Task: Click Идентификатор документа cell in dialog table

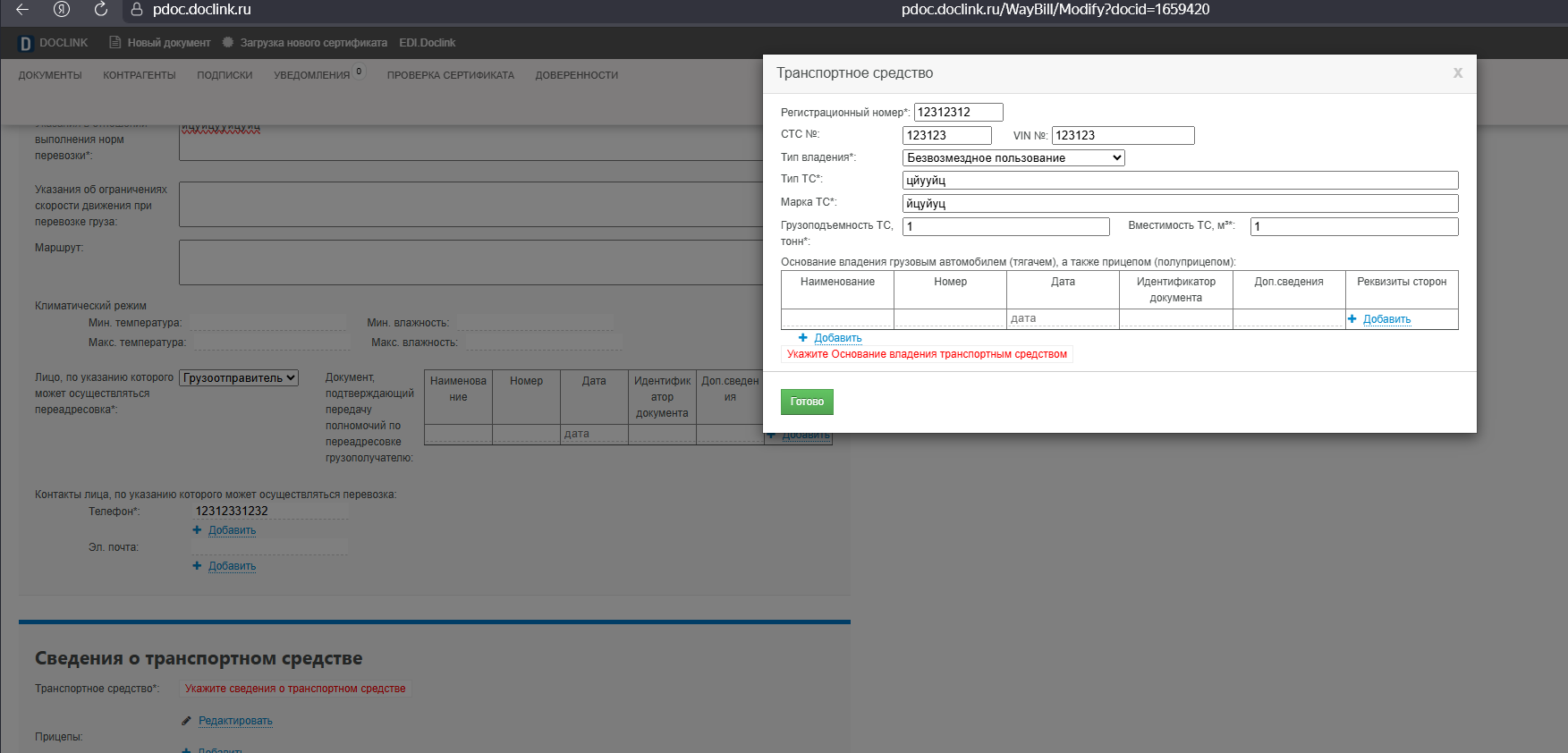Action: point(1176,318)
